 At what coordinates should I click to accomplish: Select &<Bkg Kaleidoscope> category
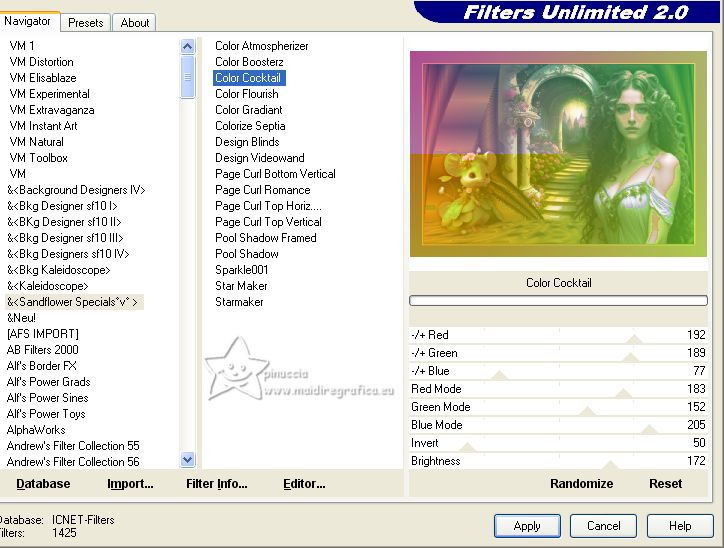[59, 270]
